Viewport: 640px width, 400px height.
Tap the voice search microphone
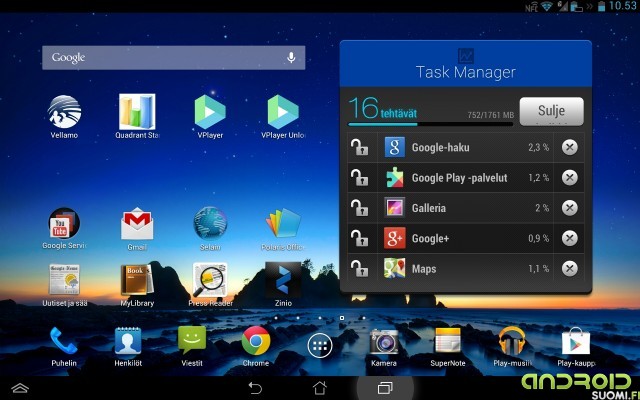click(x=291, y=58)
